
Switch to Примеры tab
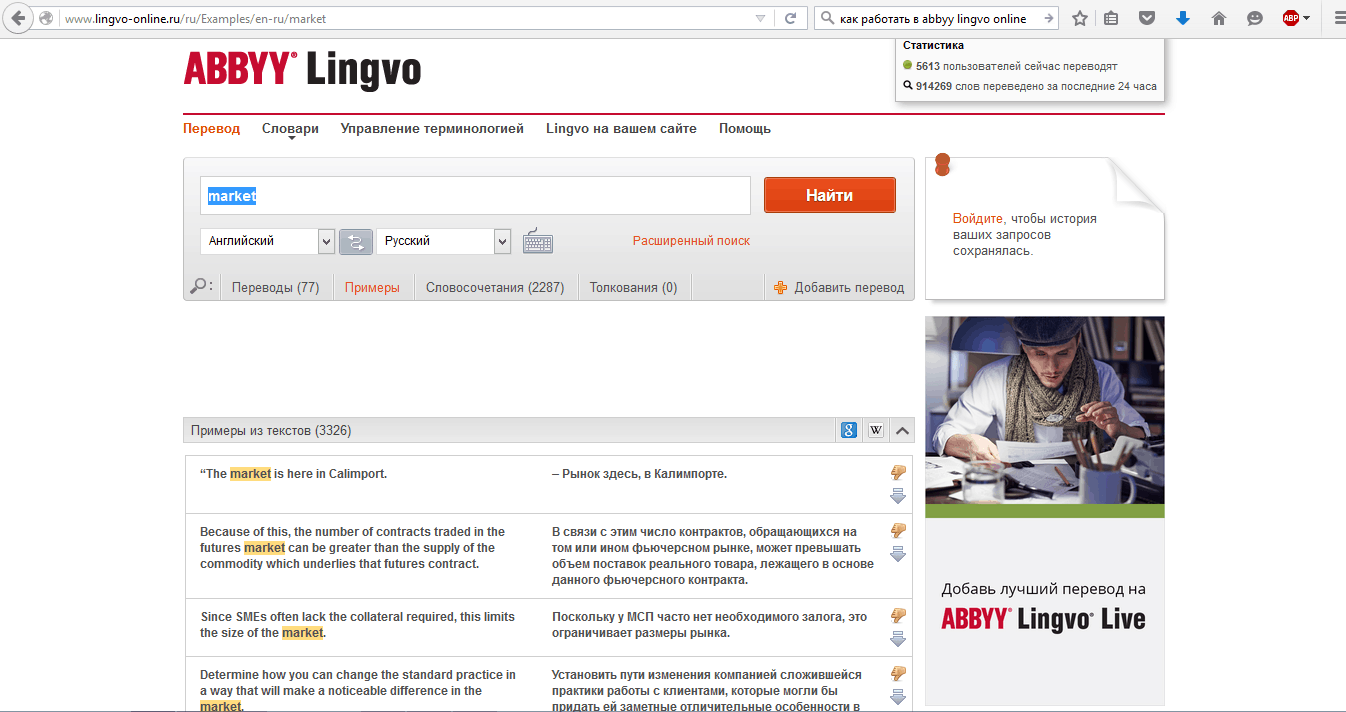point(372,287)
